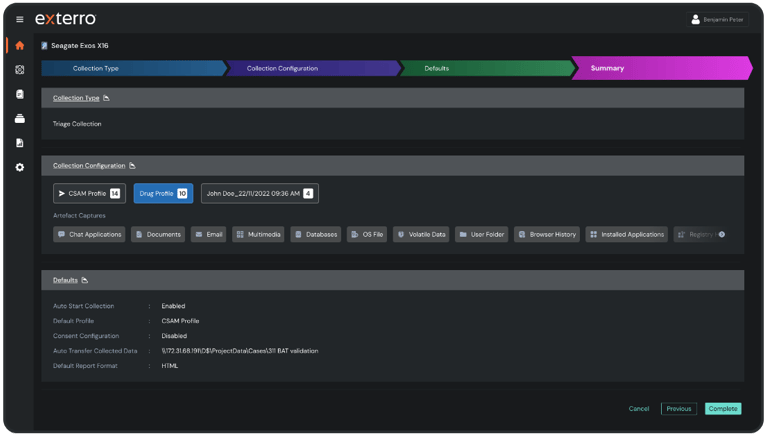The height and width of the screenshot is (436, 768).
Task: Open the clipboard page icon in sidebar
Action: coord(20,94)
